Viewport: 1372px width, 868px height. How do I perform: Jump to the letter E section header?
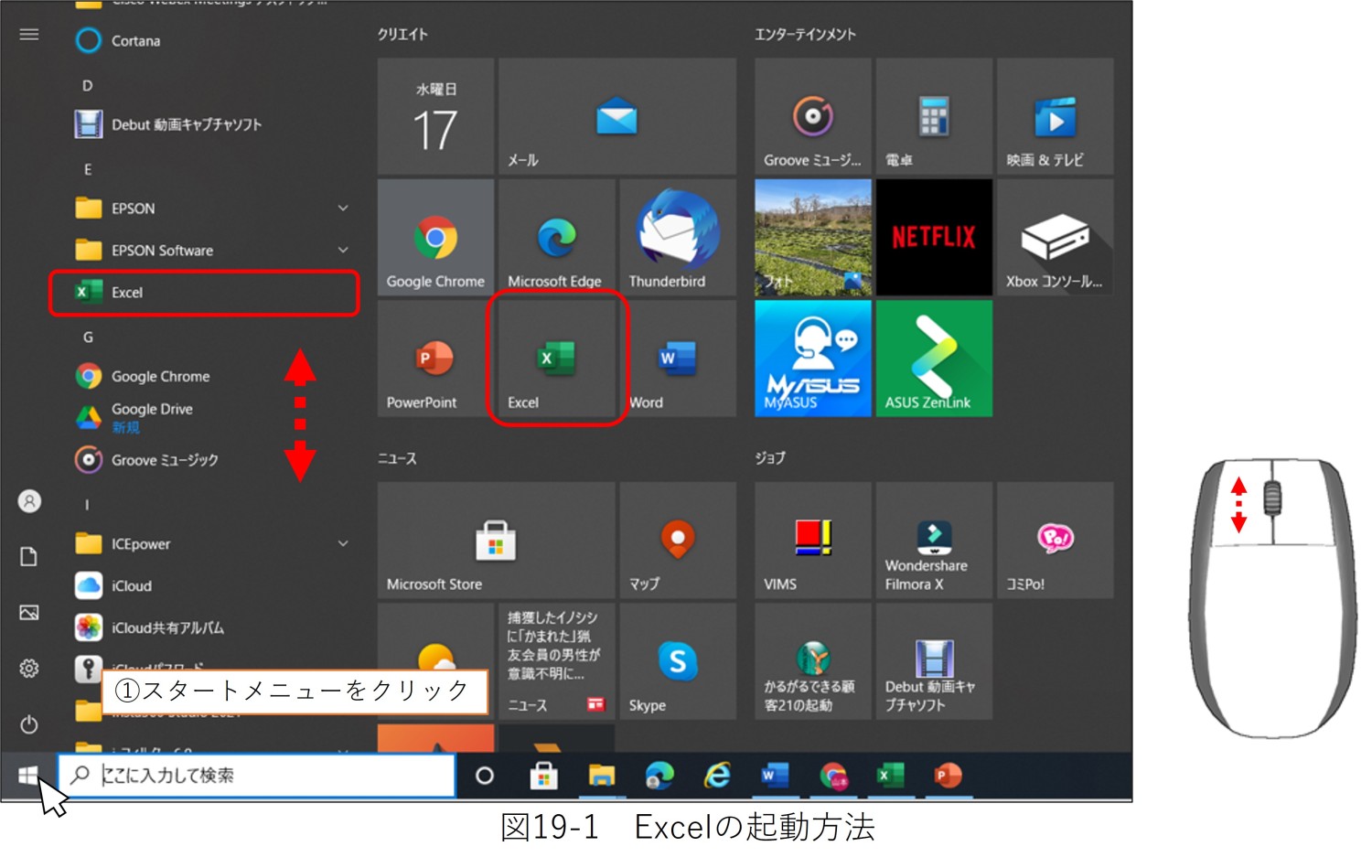tap(88, 170)
